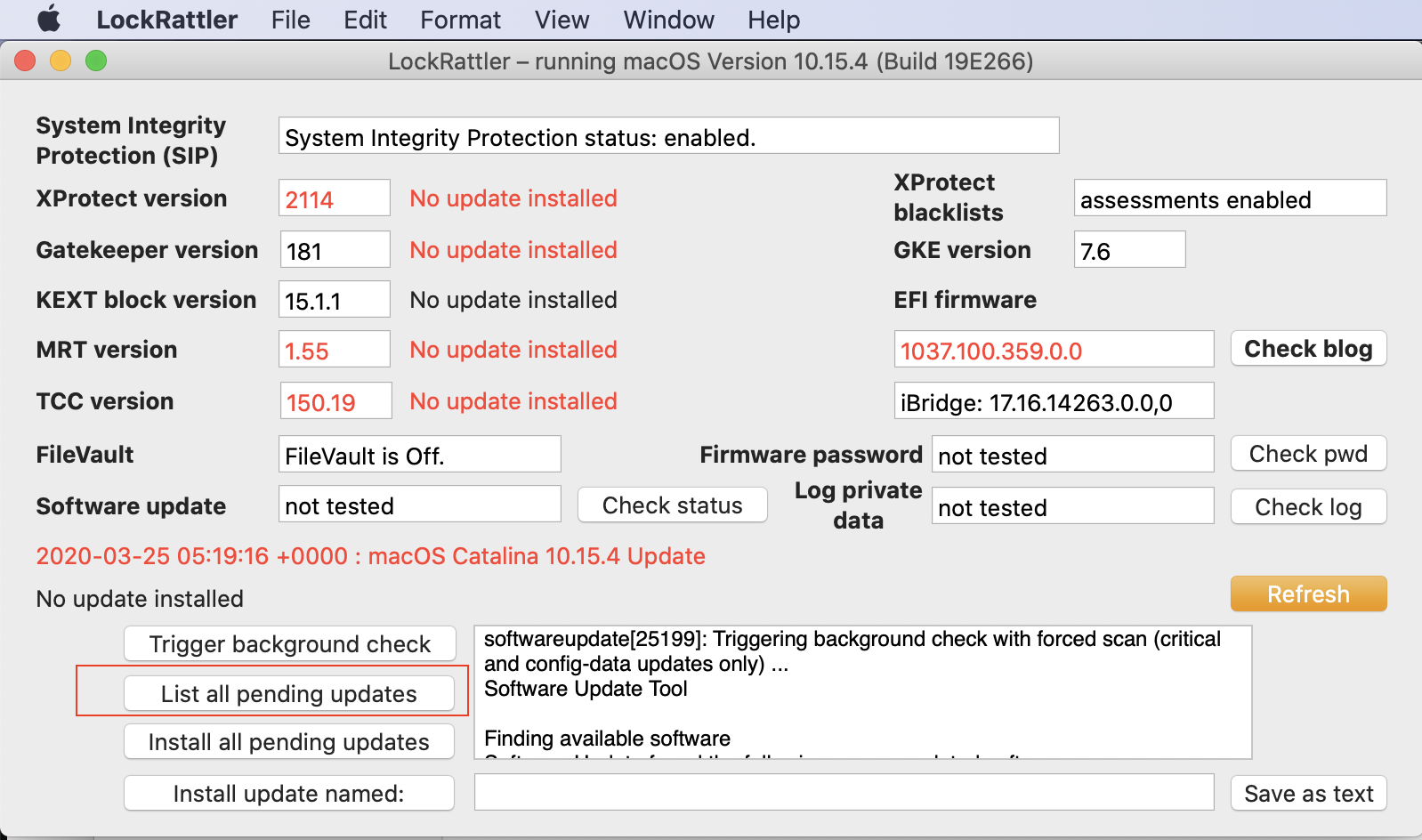Click Trigger background check button
Screen dimensions: 1422x840
289,643
